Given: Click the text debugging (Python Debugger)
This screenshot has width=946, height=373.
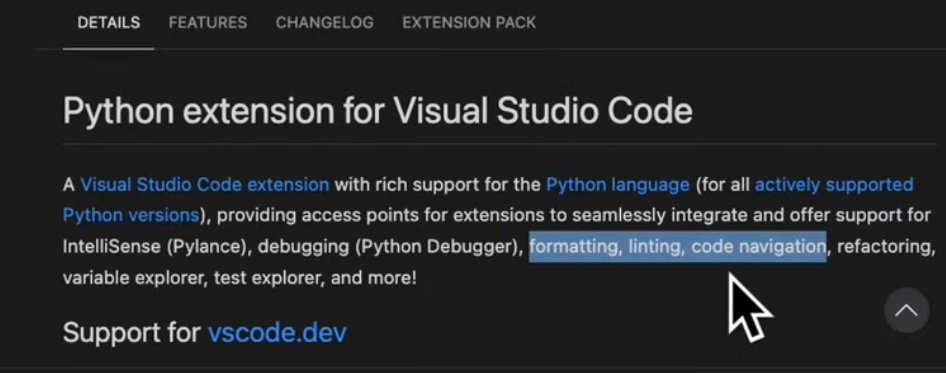Looking at the screenshot, I should [389, 246].
